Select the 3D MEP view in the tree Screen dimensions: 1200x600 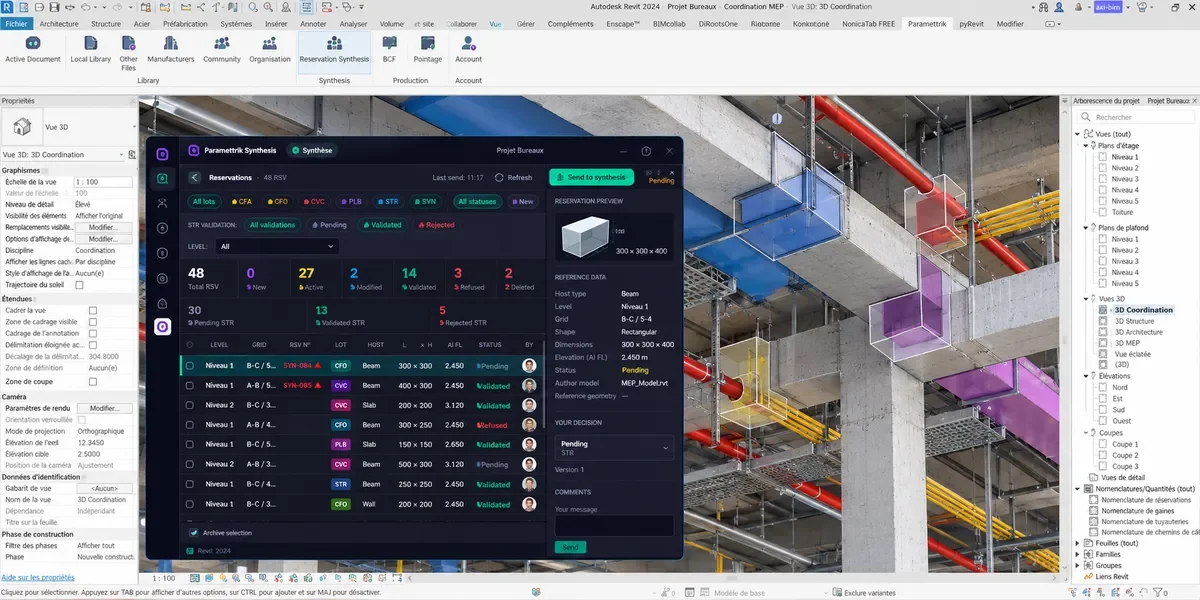point(1127,343)
